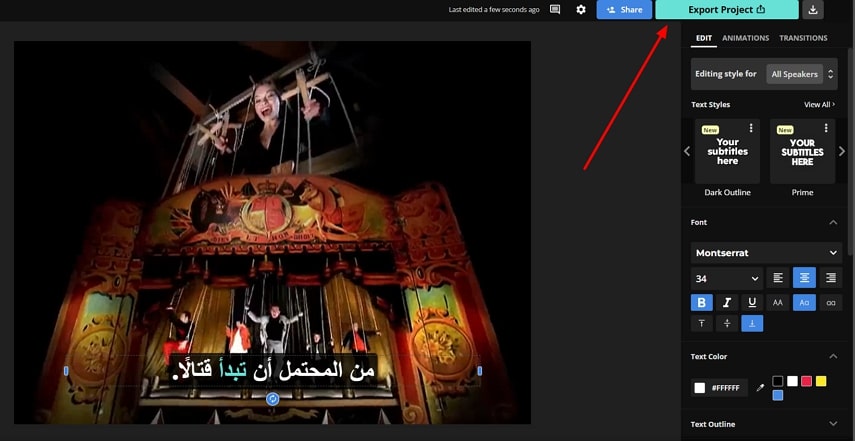Align subtitle text to the right
Screen dimensions: 855x441
point(830,278)
